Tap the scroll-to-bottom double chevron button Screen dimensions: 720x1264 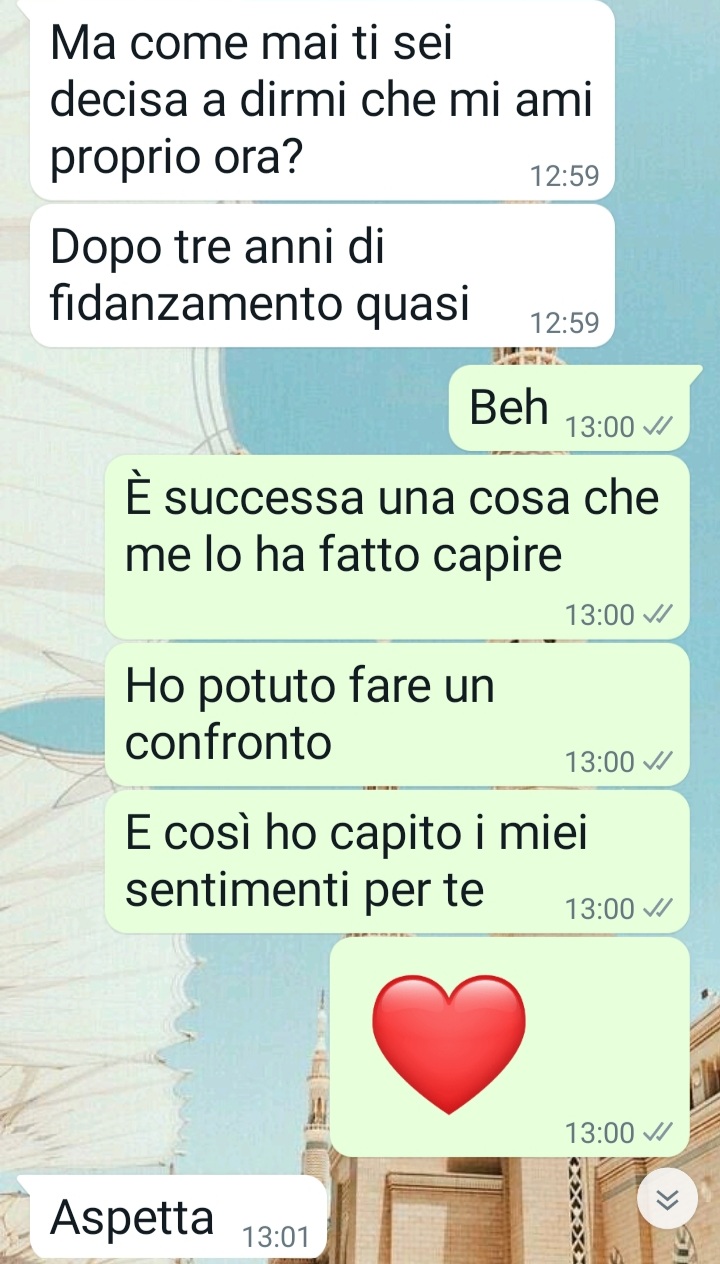pos(669,1199)
